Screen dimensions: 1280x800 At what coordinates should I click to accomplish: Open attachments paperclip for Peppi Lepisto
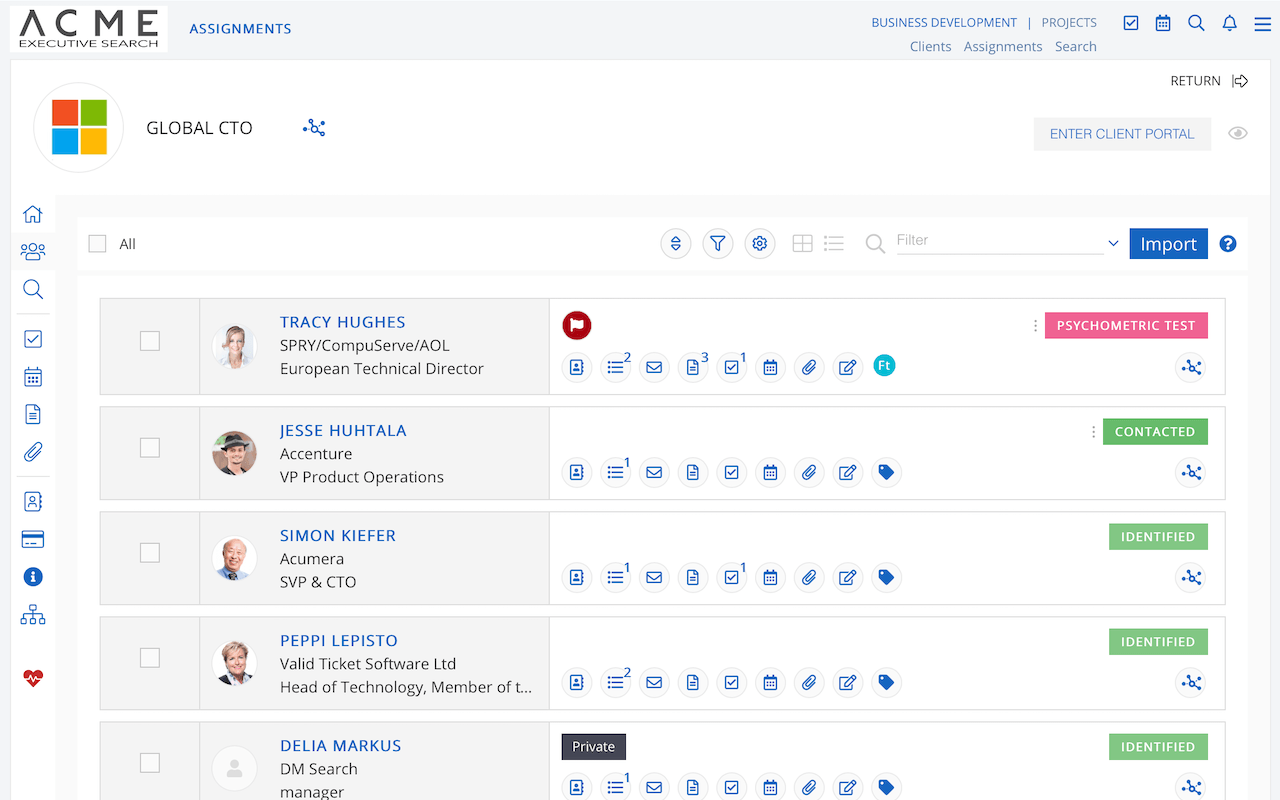809,682
